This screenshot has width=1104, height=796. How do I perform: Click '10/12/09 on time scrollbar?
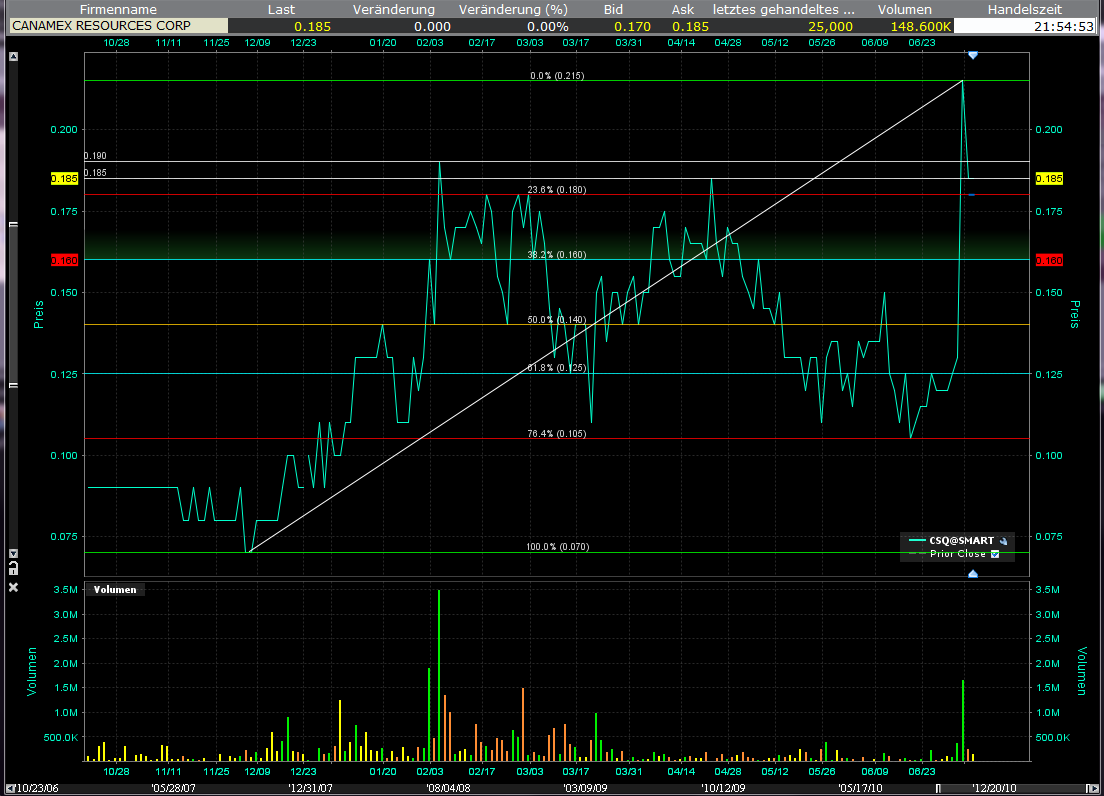(x=723, y=788)
